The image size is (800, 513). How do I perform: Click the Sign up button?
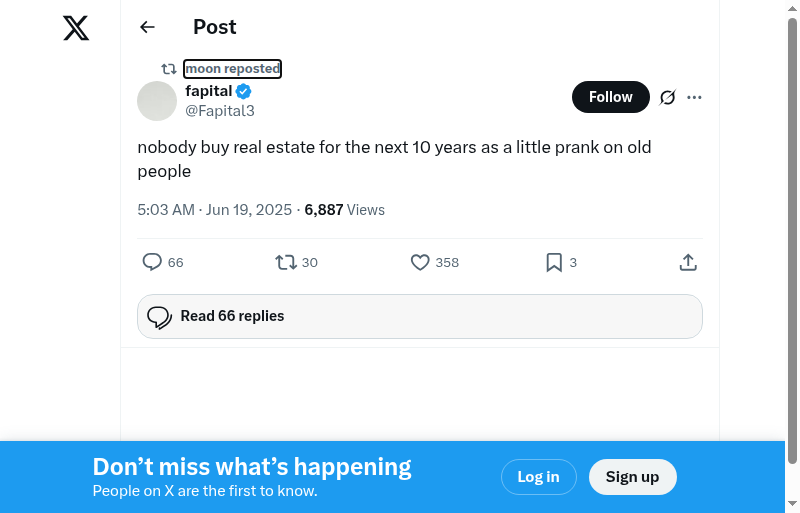coord(632,477)
